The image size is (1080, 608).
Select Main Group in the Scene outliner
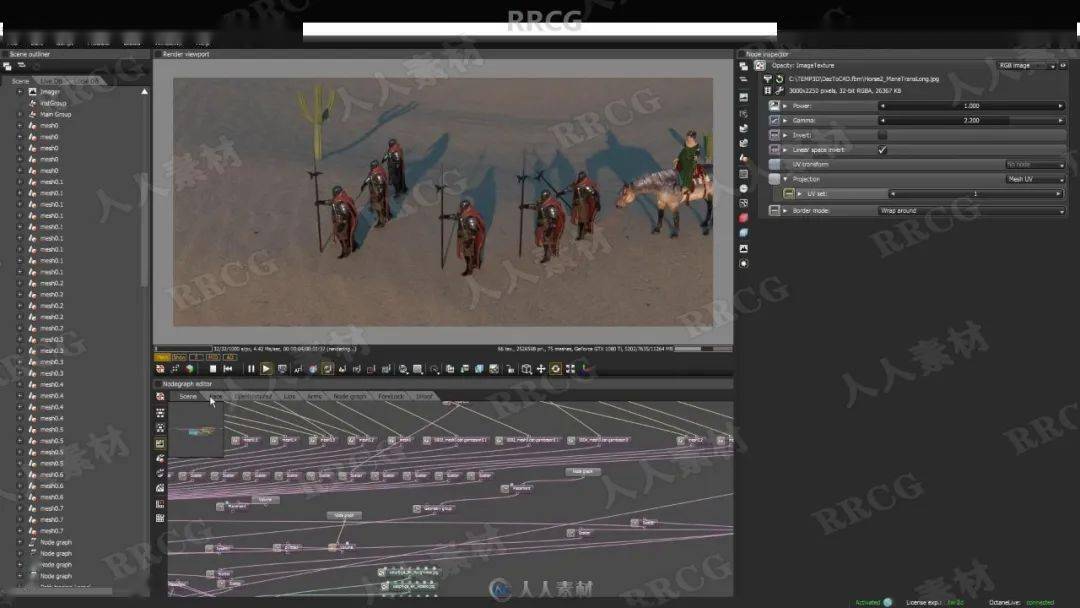tap(55, 114)
